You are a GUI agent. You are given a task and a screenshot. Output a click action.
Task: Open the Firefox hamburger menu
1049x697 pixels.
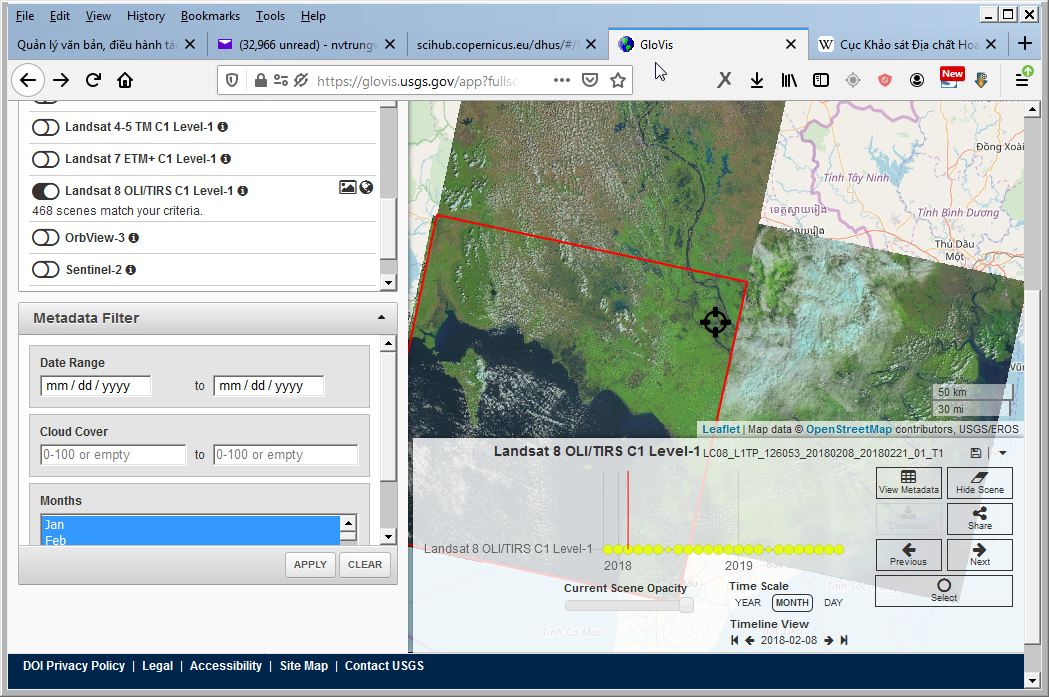(x=1022, y=80)
